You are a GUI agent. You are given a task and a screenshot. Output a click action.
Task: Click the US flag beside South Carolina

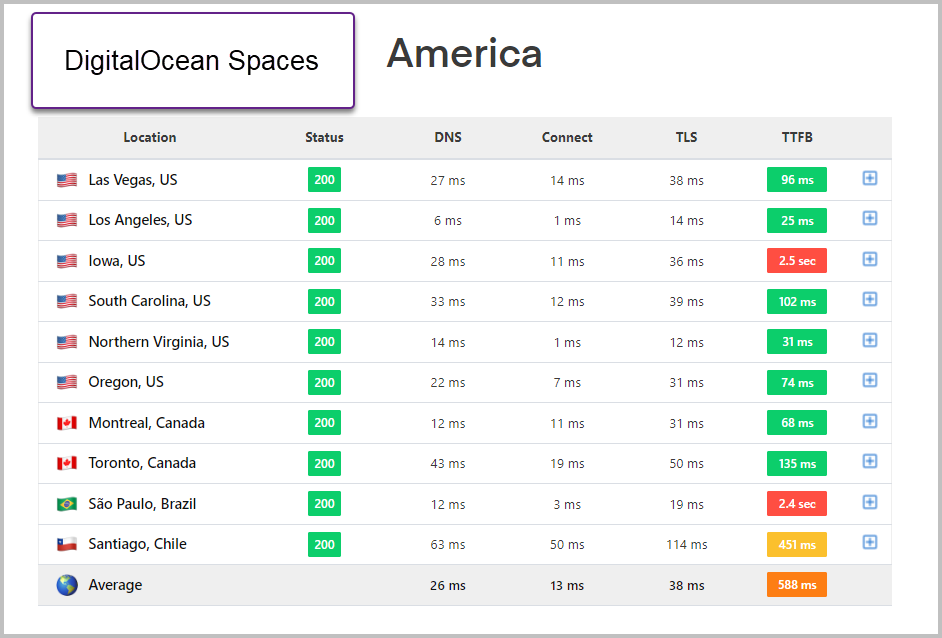click(67, 302)
